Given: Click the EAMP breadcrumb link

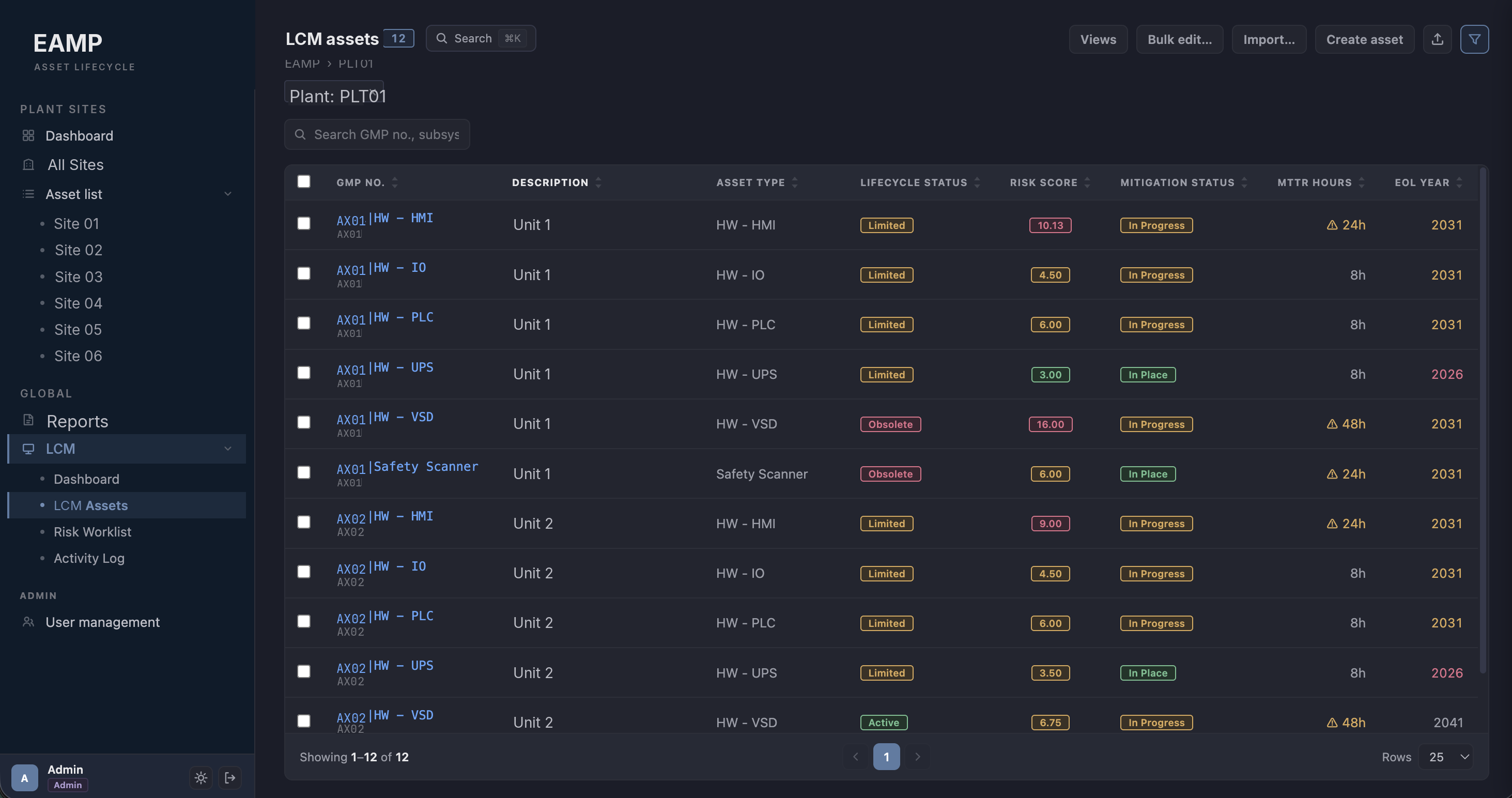Looking at the screenshot, I should click(x=302, y=64).
